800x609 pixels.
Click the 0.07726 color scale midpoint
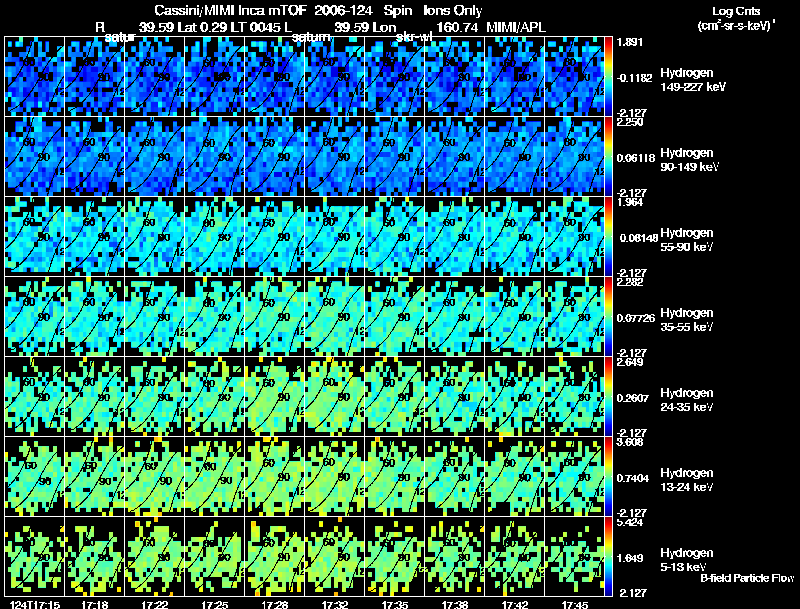pyautogui.click(x=636, y=318)
